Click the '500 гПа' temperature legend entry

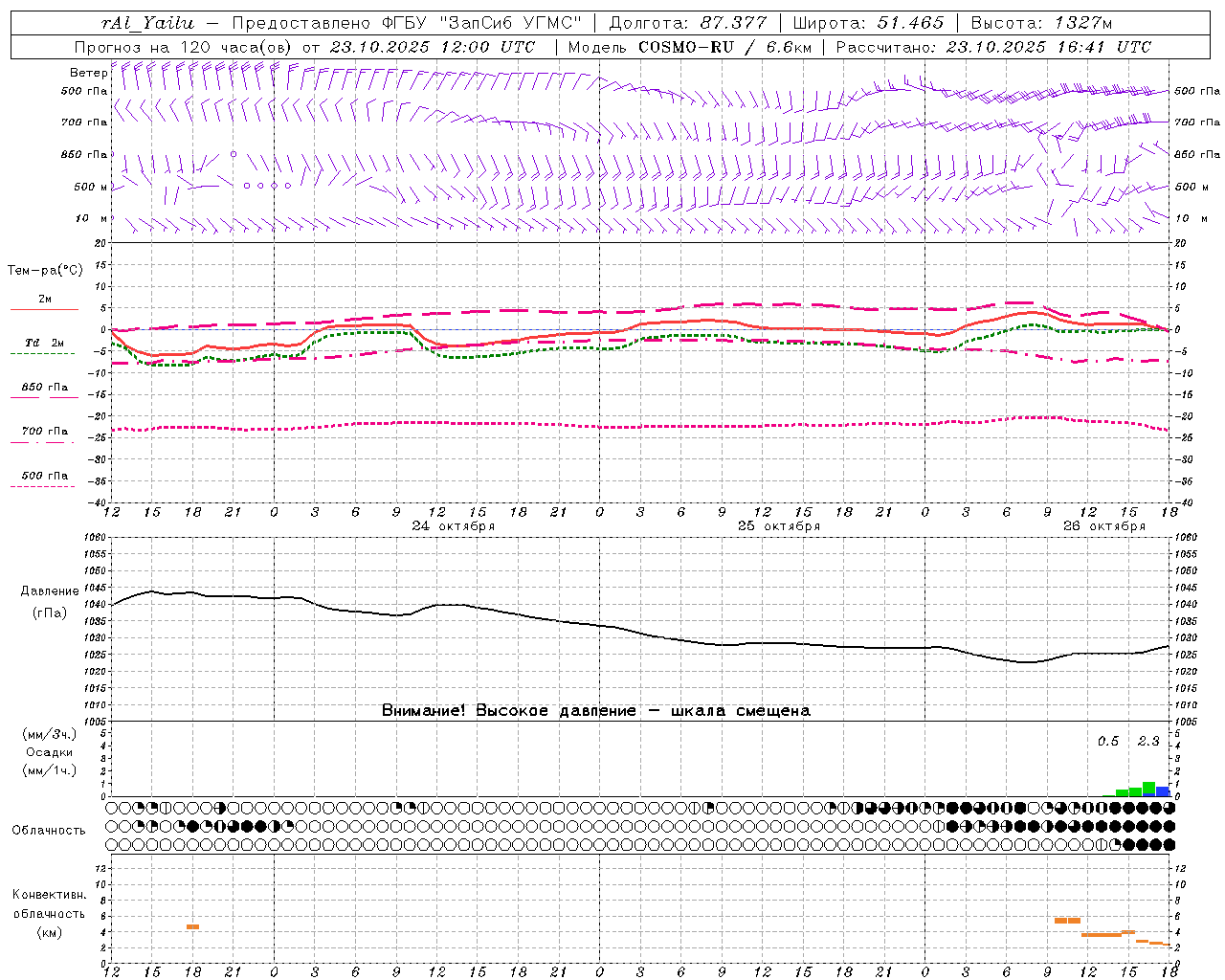(45, 476)
